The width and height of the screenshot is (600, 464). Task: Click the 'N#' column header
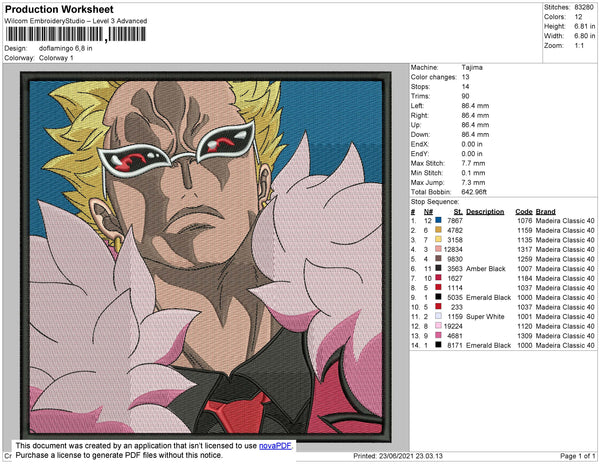(x=428, y=212)
